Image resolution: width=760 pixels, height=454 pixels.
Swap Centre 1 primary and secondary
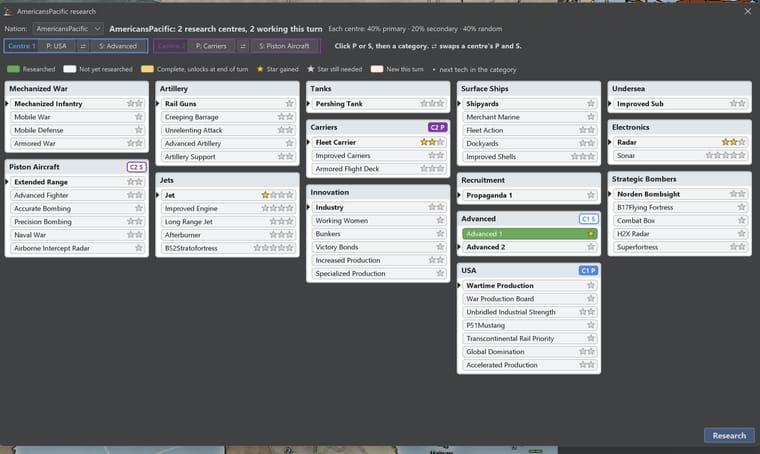(83, 46)
